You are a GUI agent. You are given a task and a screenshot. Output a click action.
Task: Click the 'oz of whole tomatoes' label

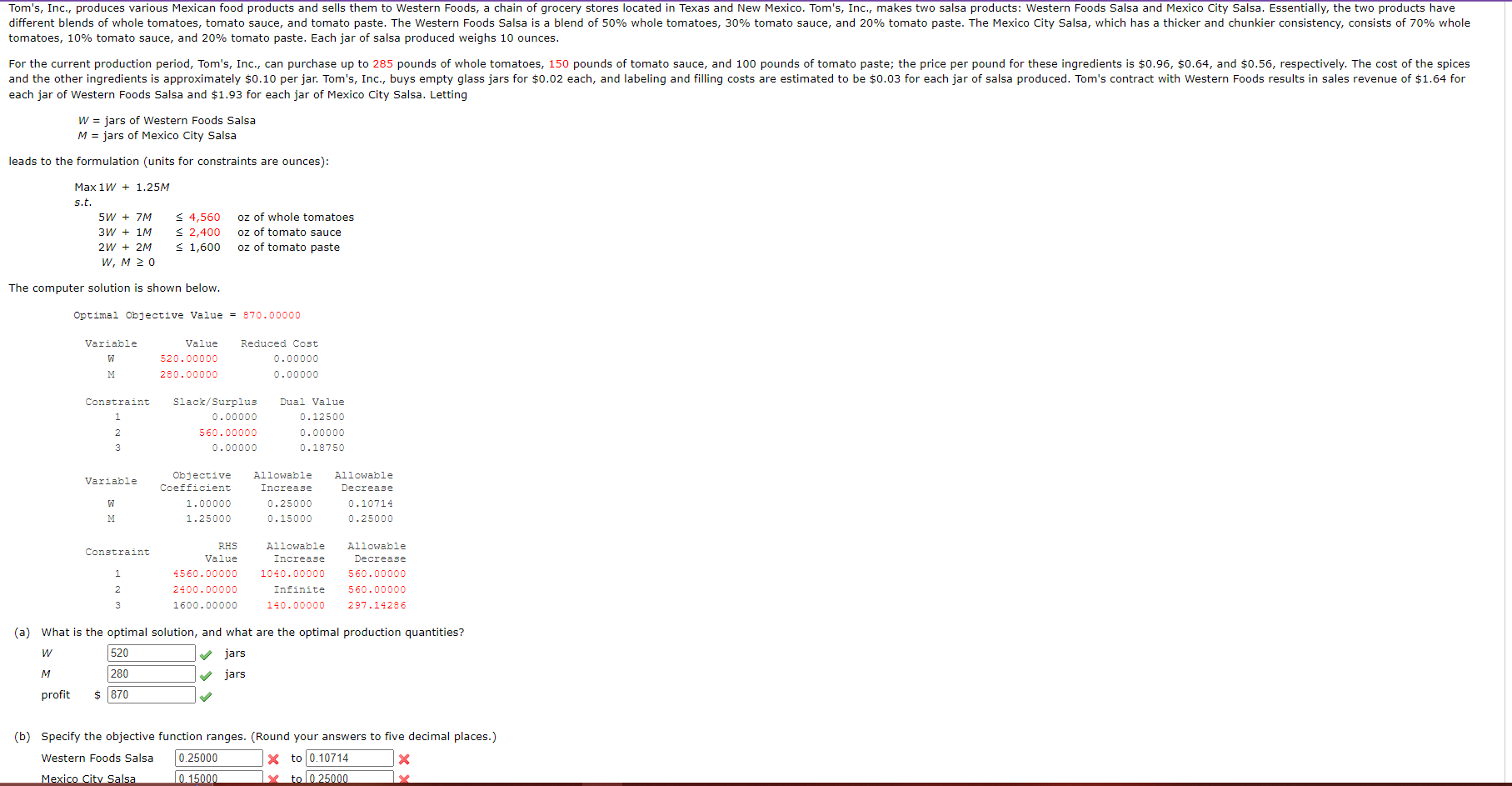(x=296, y=218)
